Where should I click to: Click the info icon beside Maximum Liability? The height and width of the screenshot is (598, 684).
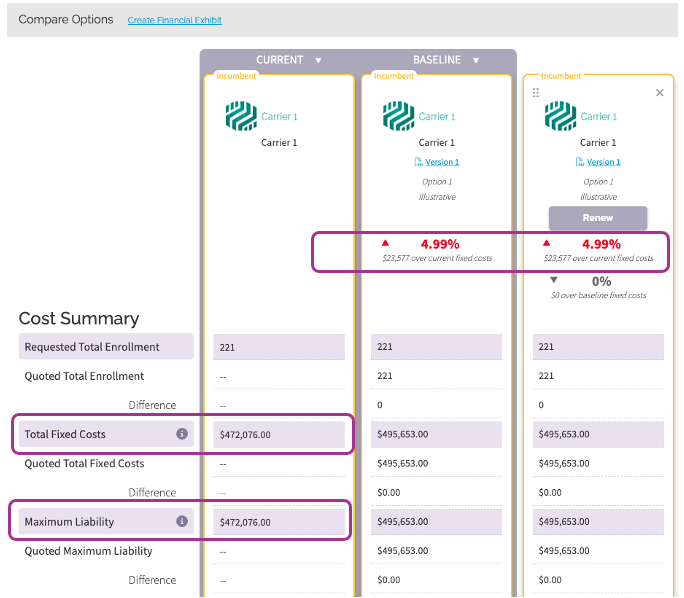182,521
